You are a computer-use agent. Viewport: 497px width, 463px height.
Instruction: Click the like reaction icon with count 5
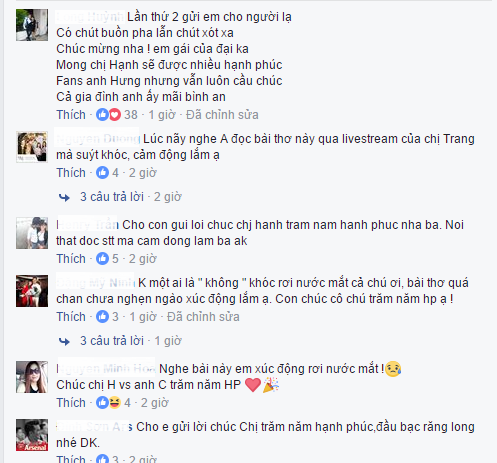(x=102, y=259)
